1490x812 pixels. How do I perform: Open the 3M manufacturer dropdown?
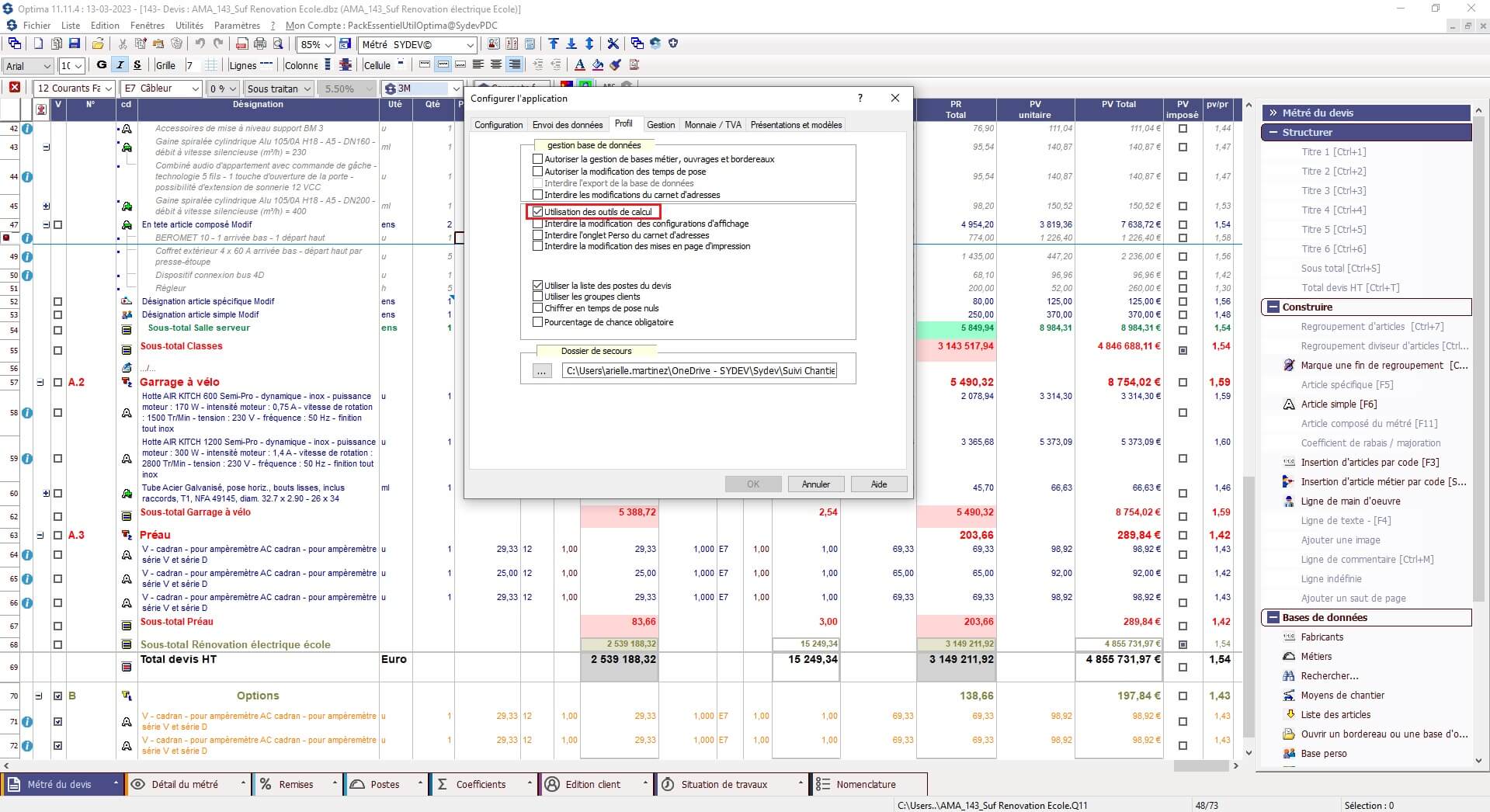[x=456, y=88]
